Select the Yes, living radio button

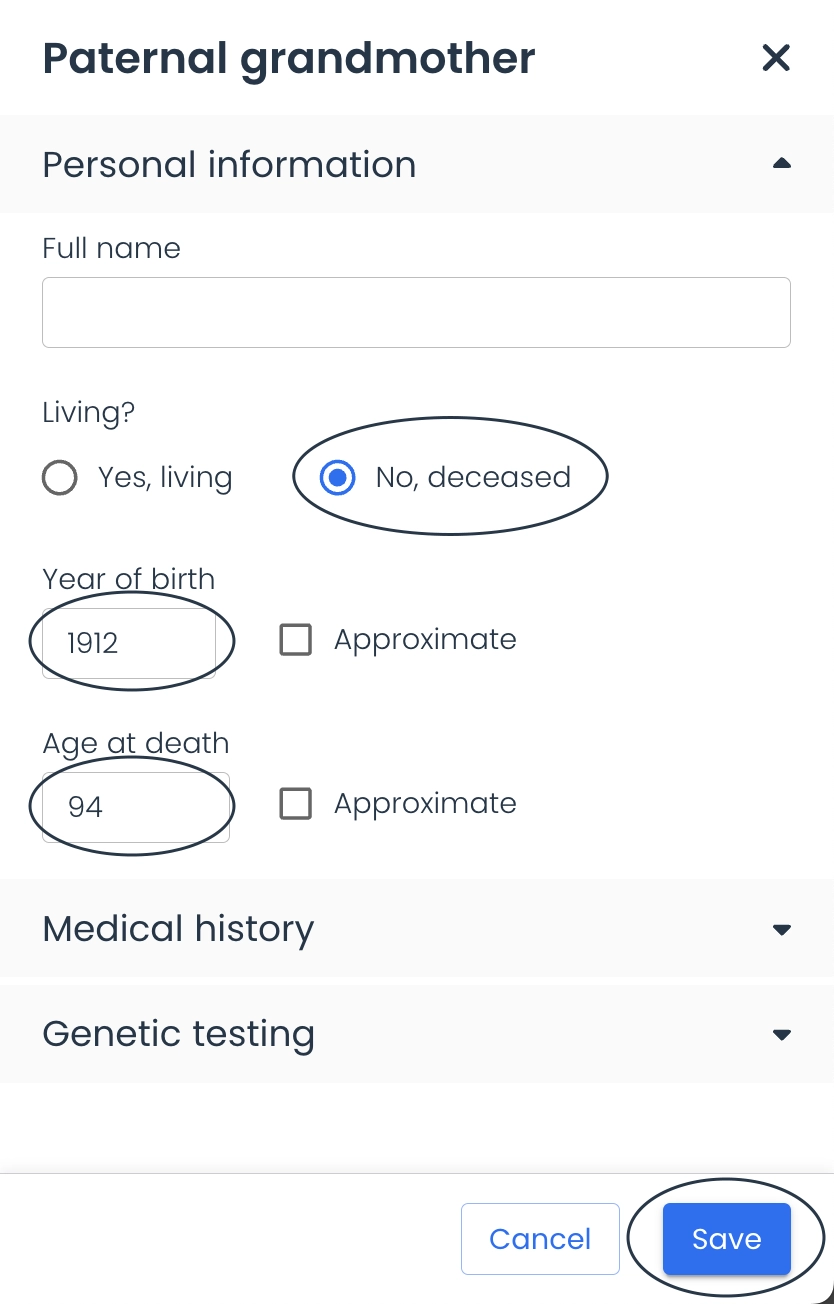(x=60, y=478)
